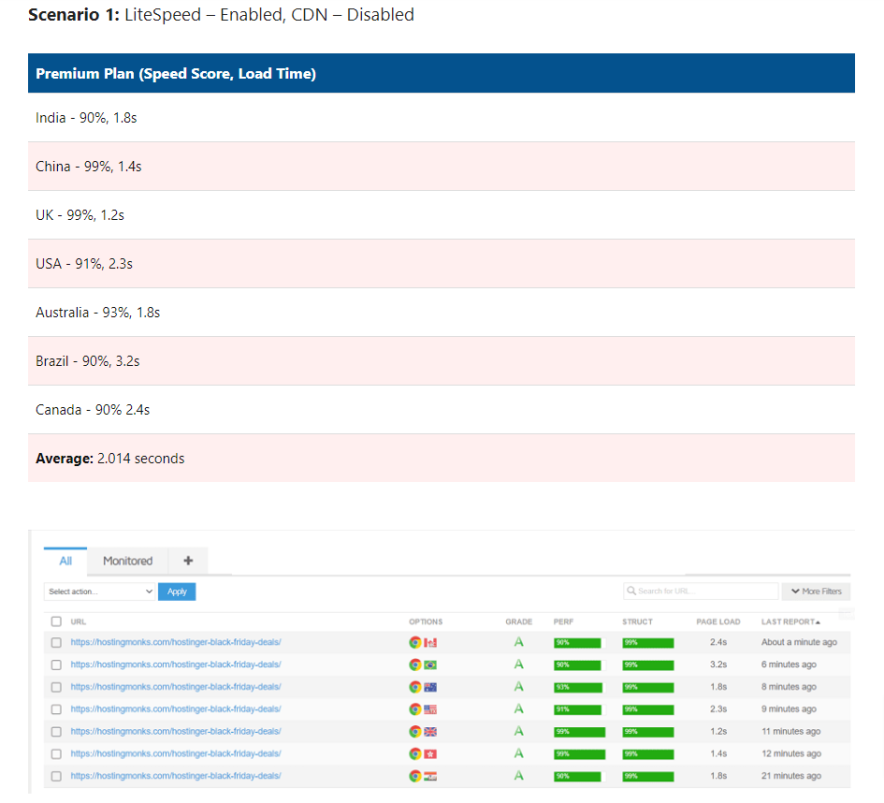The height and width of the screenshot is (803, 884).
Task: Check the checkbox on the first report row
Action: coord(56,642)
